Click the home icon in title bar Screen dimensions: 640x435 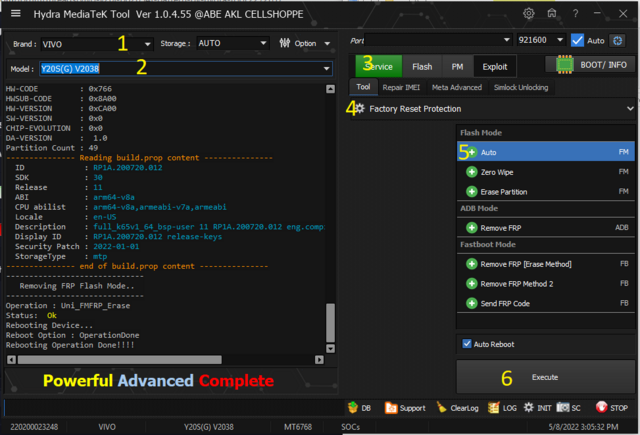(x=552, y=13)
